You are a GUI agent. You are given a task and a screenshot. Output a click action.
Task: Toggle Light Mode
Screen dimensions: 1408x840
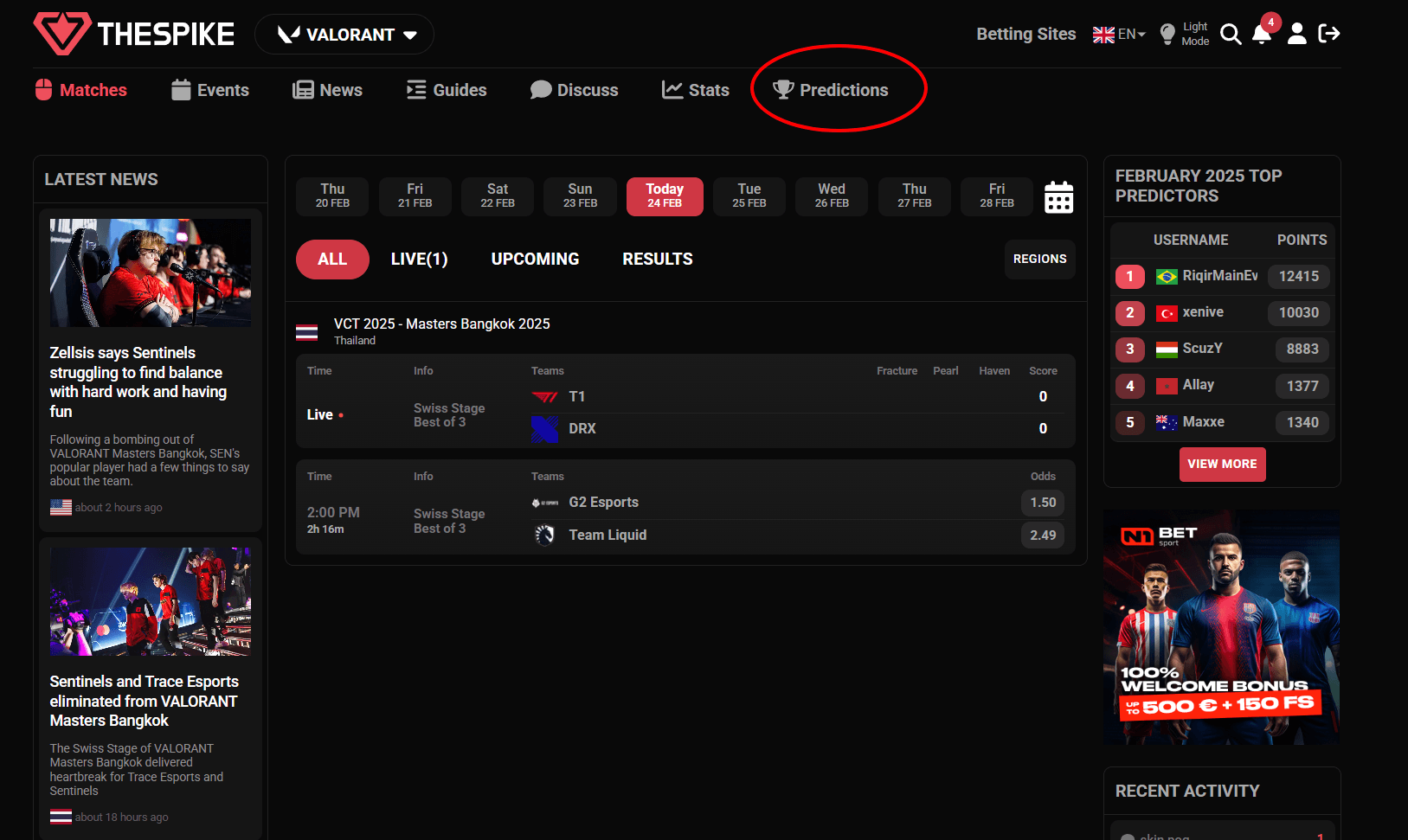(1183, 35)
